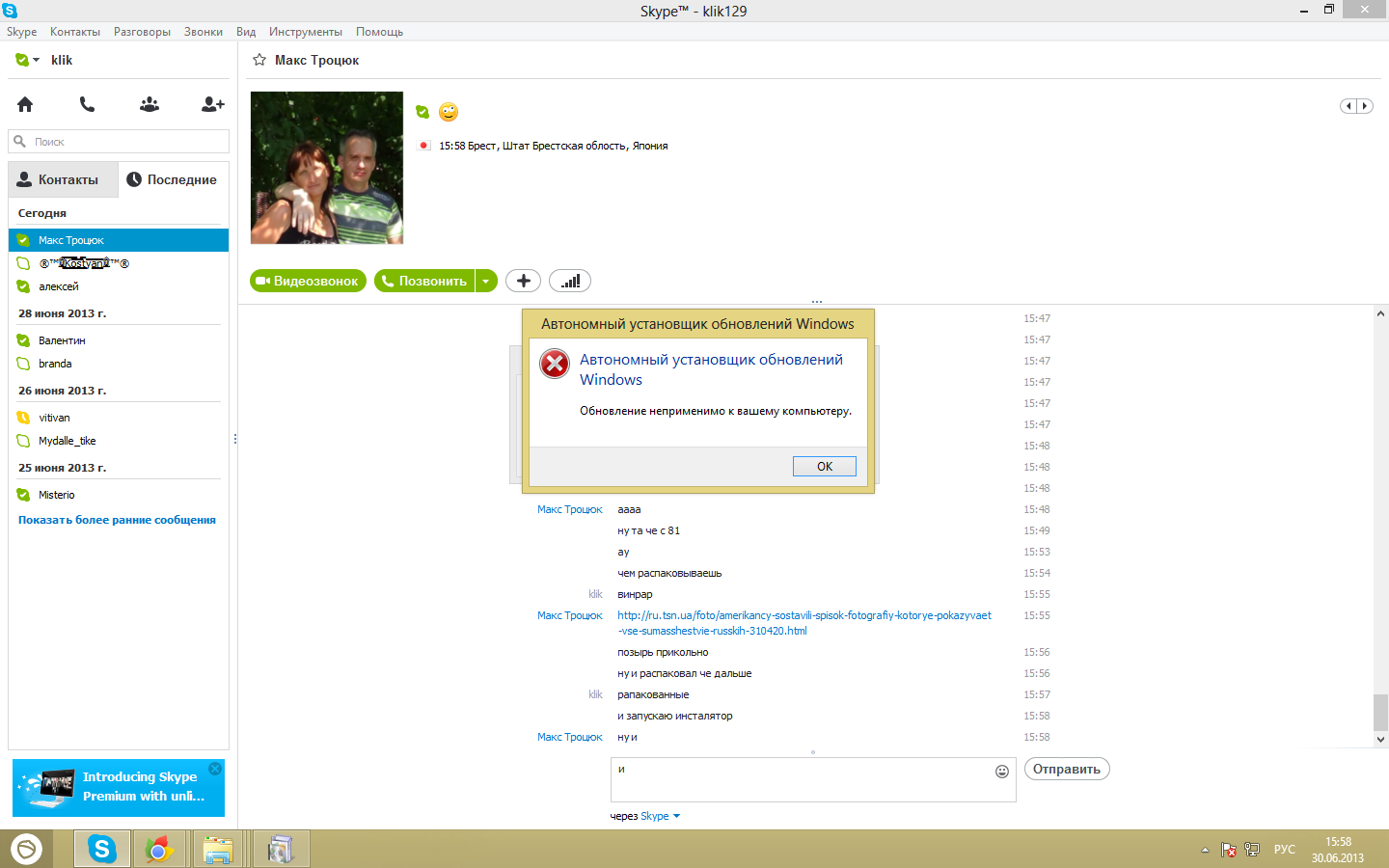The width and height of the screenshot is (1389, 868).
Task: Open the Разговоры menu
Action: pos(142,32)
